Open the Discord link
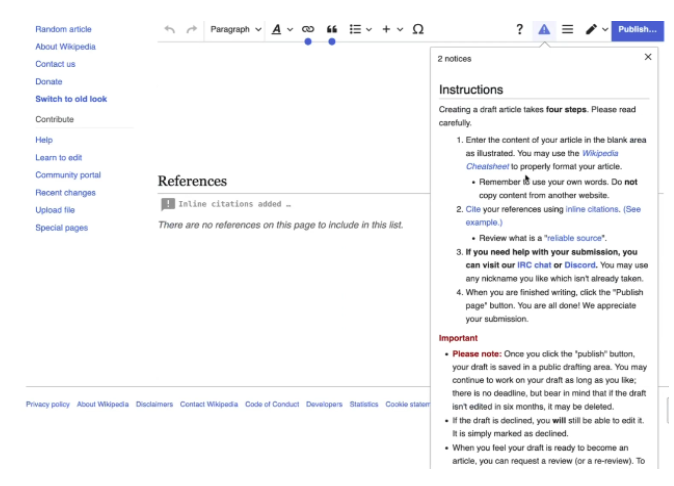Image resolution: width=674 pixels, height=486 pixels. click(580, 265)
